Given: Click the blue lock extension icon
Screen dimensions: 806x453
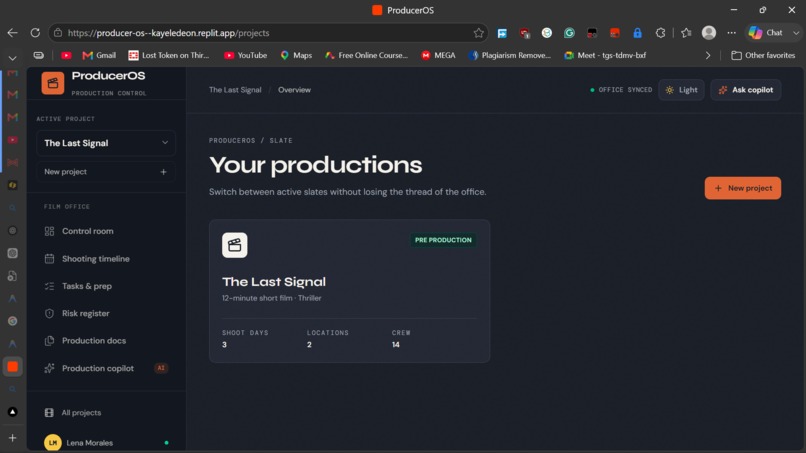Looking at the screenshot, I should [x=637, y=33].
